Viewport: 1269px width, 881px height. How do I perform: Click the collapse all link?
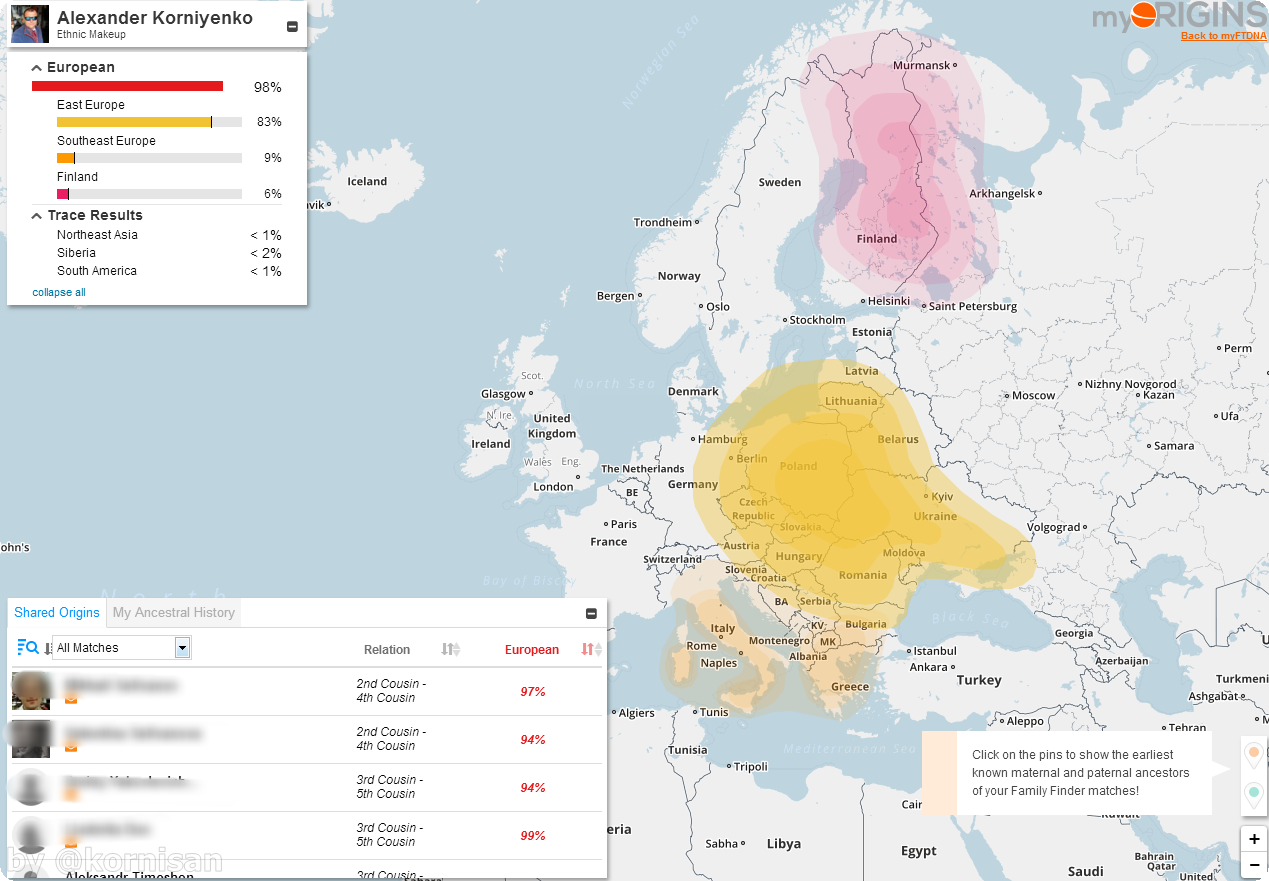coord(59,293)
